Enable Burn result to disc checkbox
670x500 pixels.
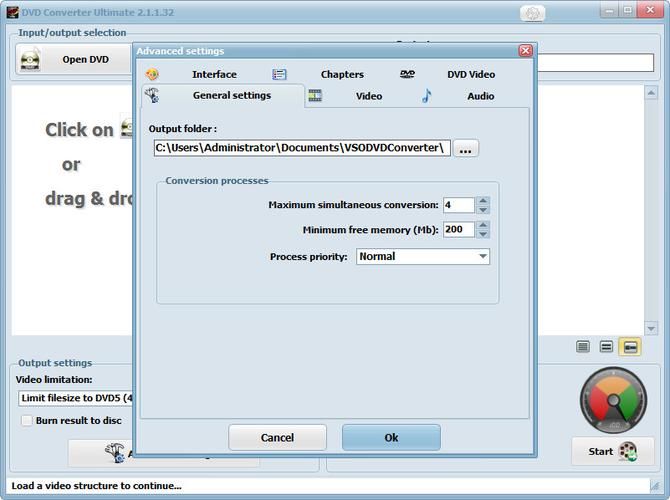27,421
